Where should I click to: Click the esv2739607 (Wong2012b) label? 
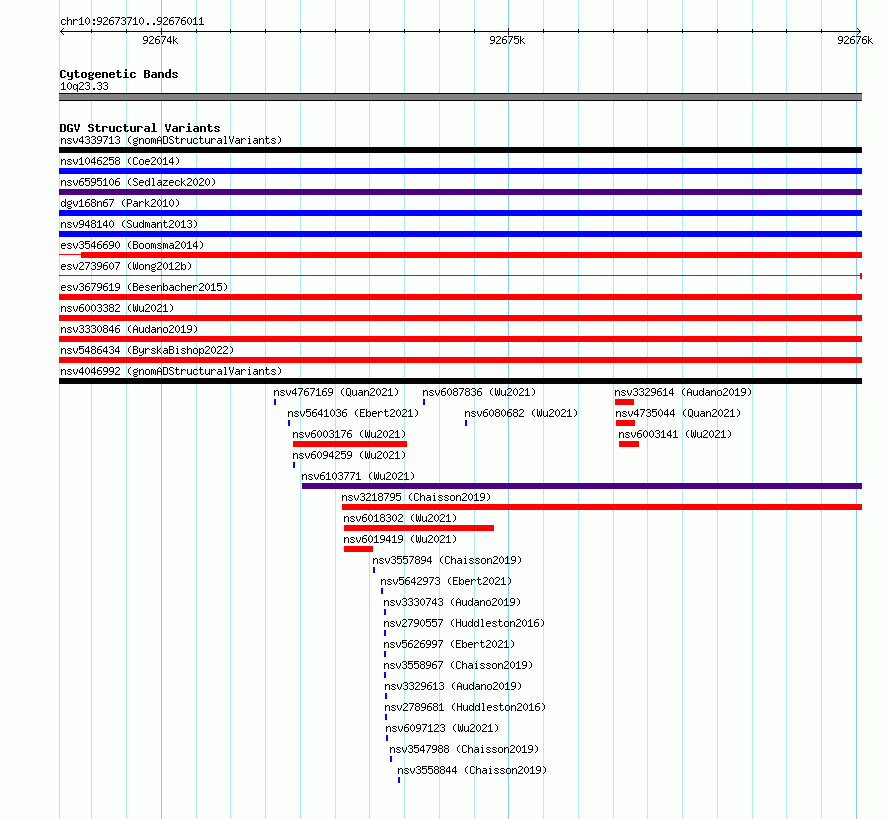pyautogui.click(x=126, y=266)
